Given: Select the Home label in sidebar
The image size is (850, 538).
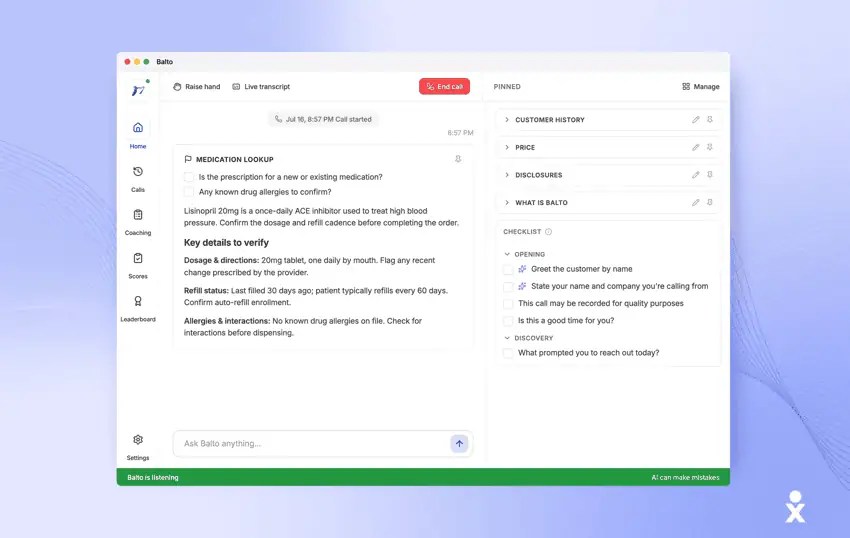Looking at the screenshot, I should 138,146.
